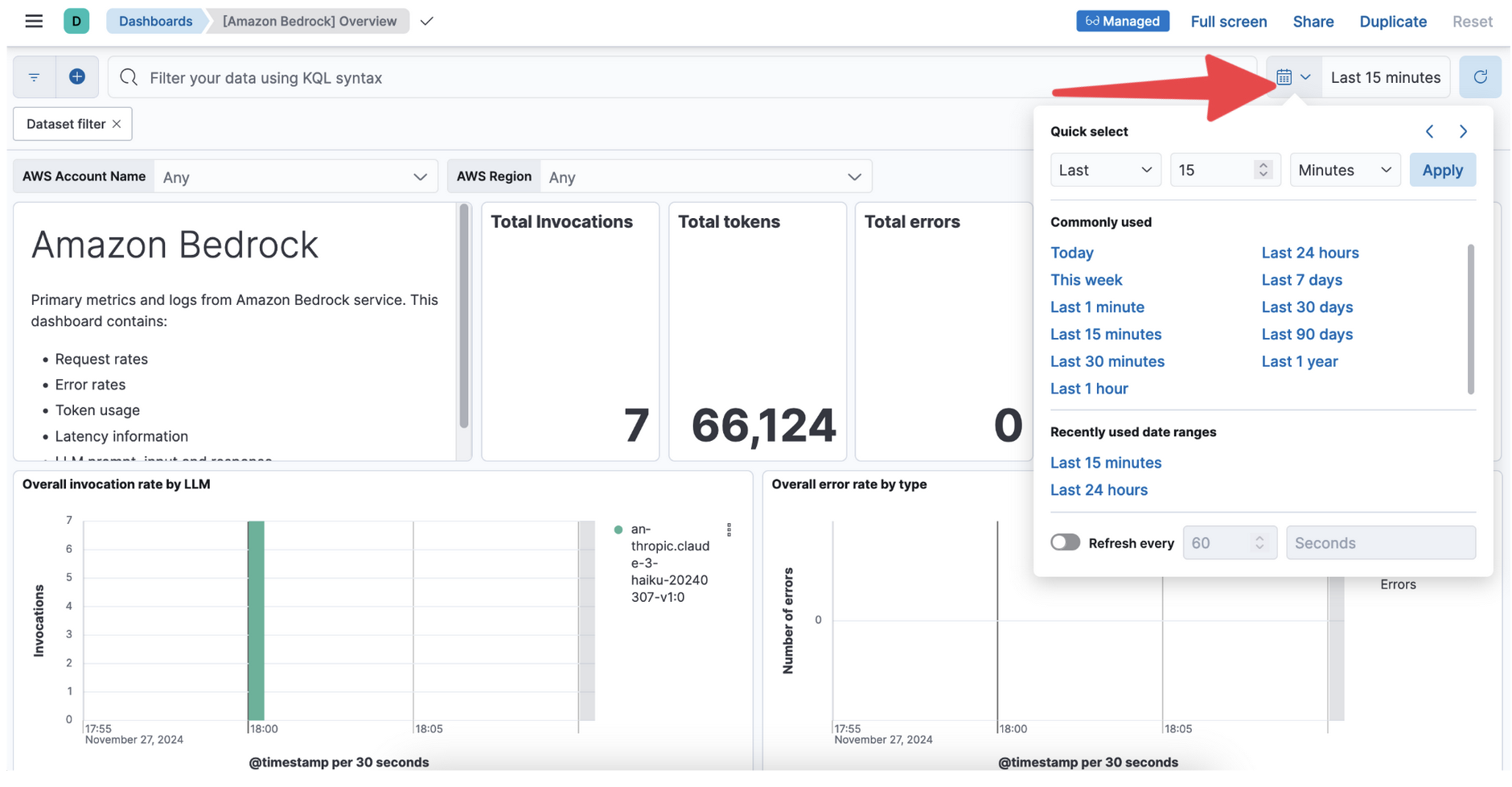Click the Dataset filter label

click(x=66, y=124)
